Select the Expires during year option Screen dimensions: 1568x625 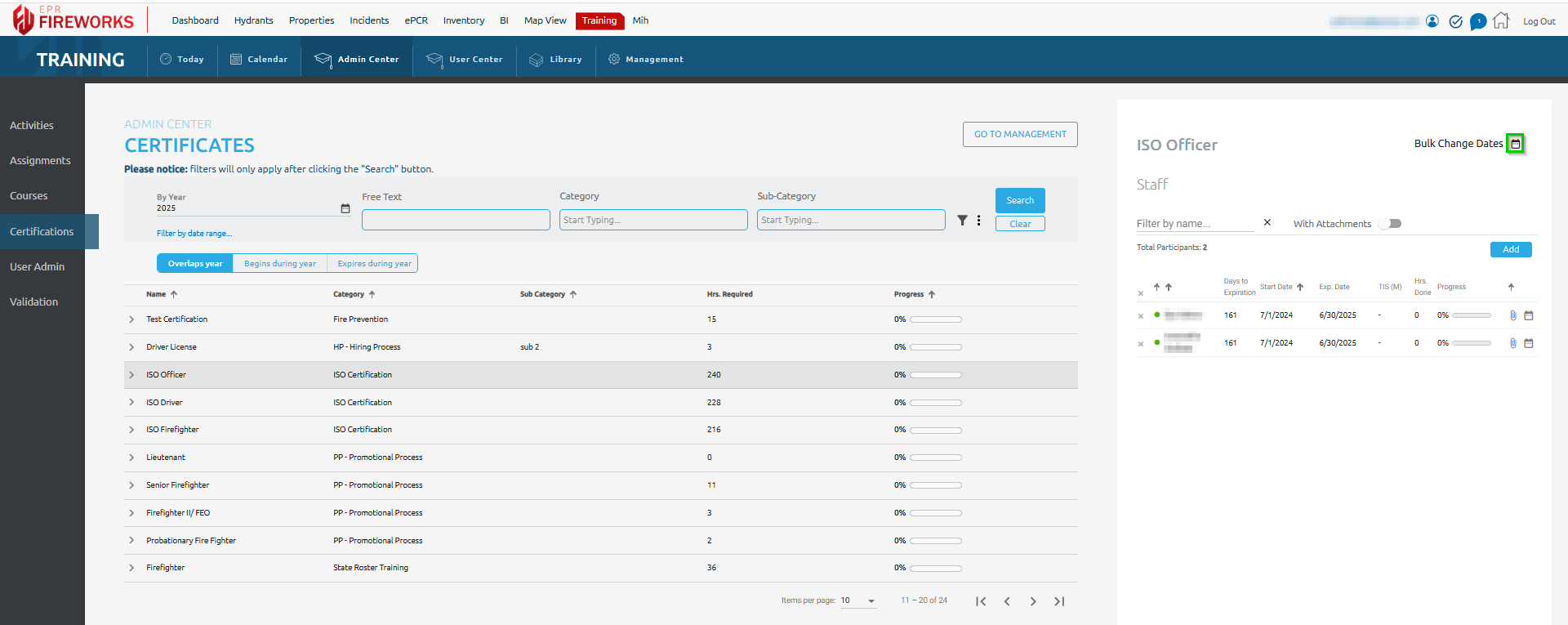pos(374,263)
